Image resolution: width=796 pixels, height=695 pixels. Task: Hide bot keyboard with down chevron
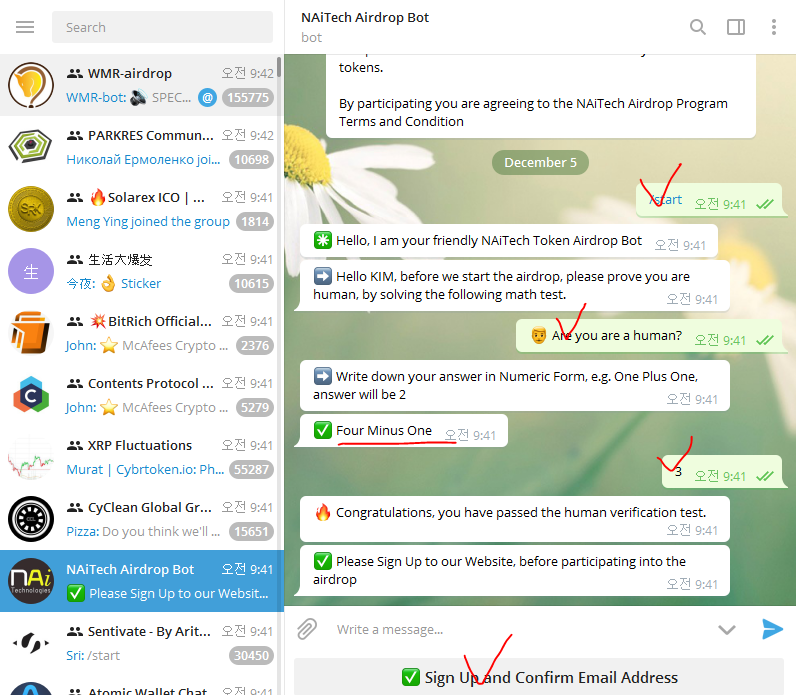click(x=726, y=630)
